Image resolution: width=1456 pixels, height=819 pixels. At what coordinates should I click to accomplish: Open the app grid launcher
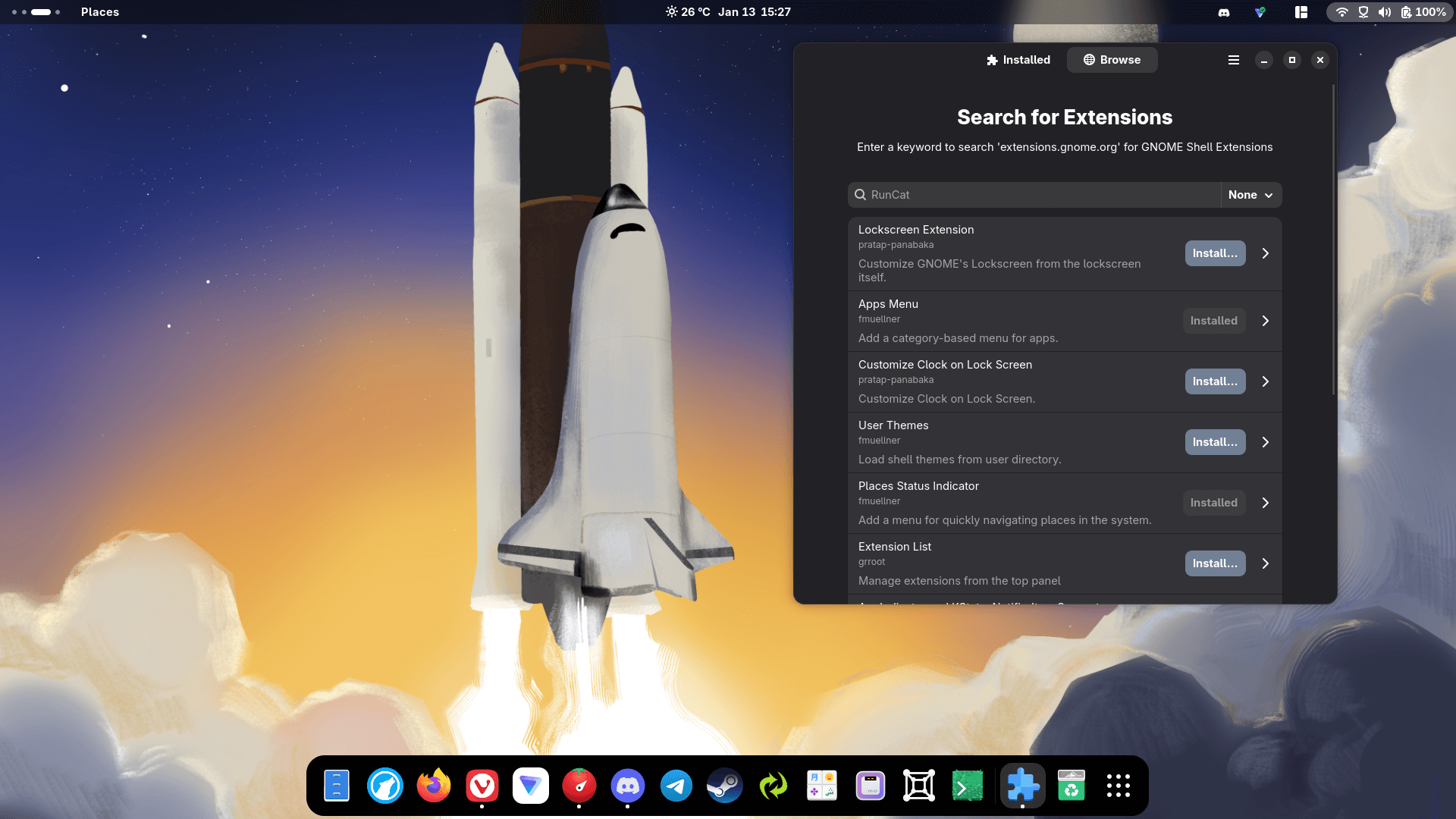click(x=1118, y=786)
